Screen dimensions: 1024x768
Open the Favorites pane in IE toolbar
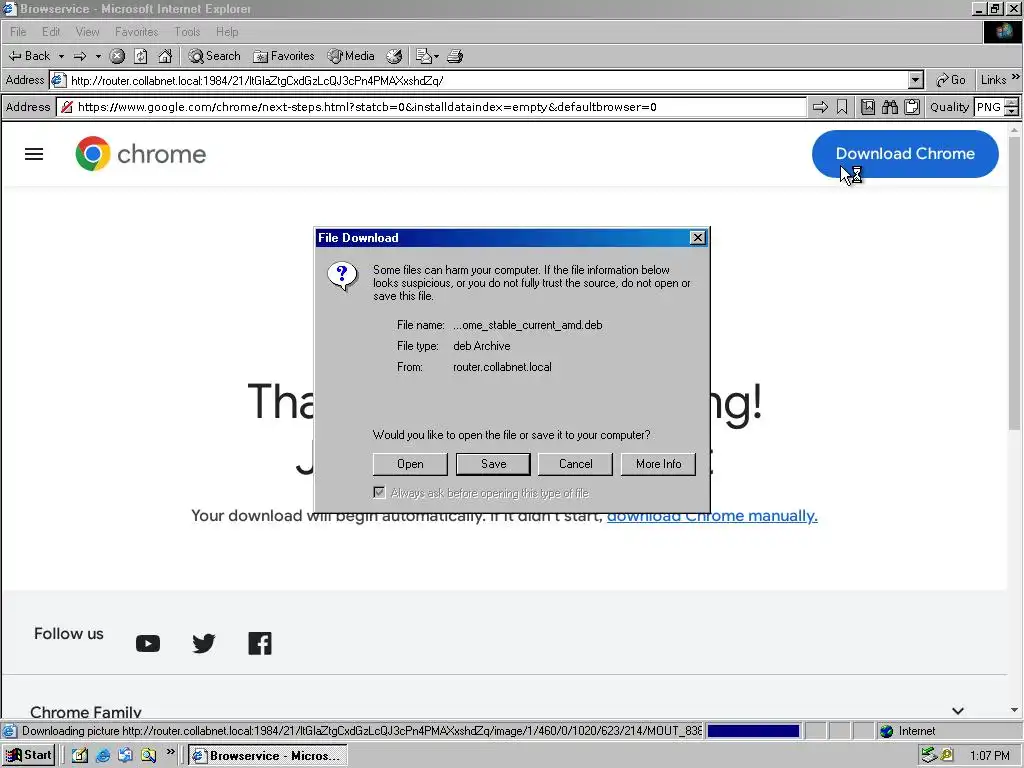point(284,56)
